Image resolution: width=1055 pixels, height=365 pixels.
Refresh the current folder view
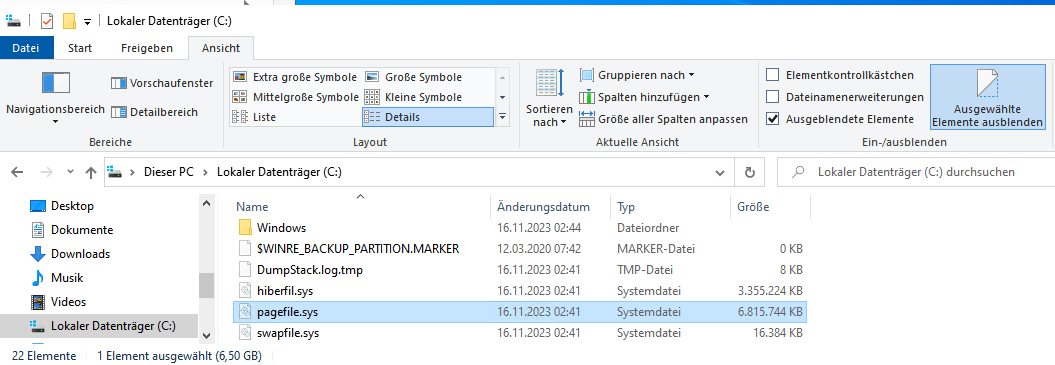point(750,172)
